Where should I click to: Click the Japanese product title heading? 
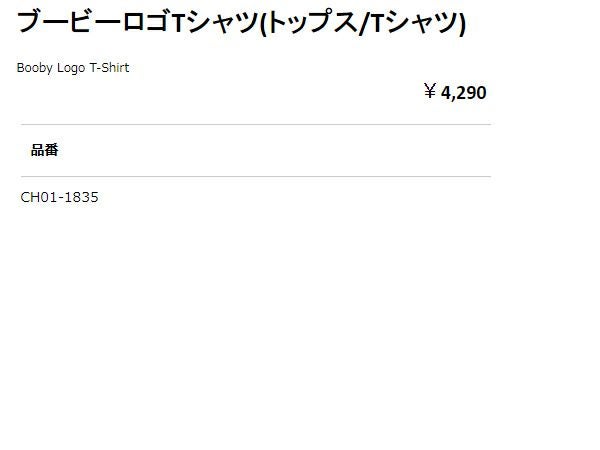pyautogui.click(x=242, y=23)
